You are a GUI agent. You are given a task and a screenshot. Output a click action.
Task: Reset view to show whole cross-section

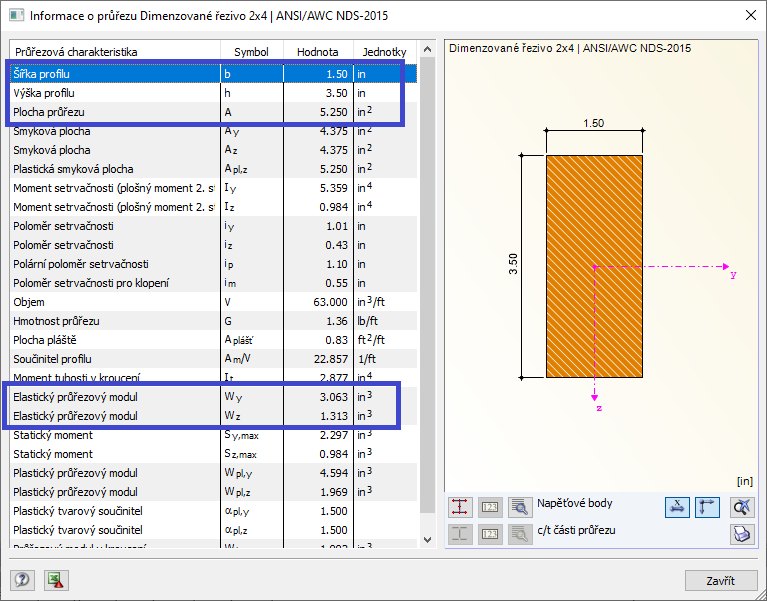click(x=742, y=507)
